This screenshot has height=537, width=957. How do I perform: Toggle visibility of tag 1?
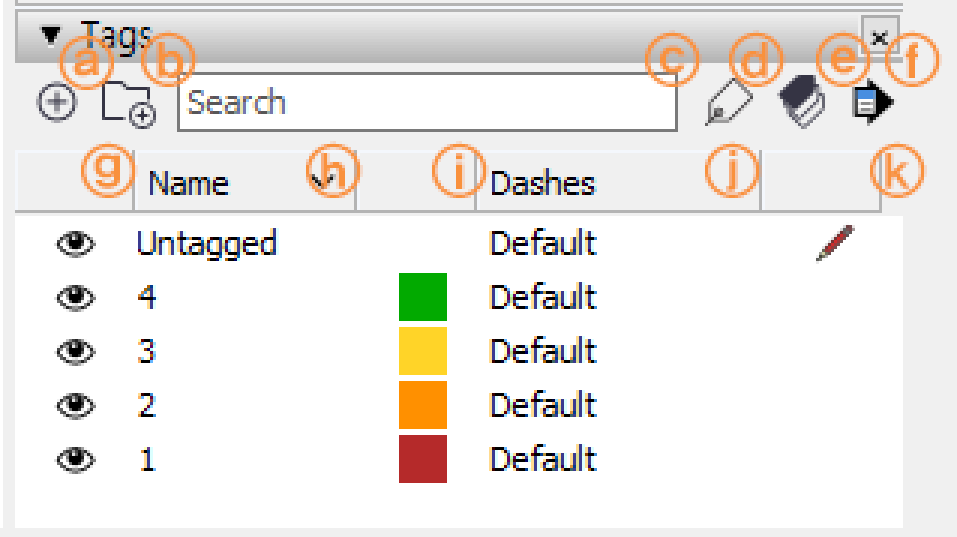[76, 459]
